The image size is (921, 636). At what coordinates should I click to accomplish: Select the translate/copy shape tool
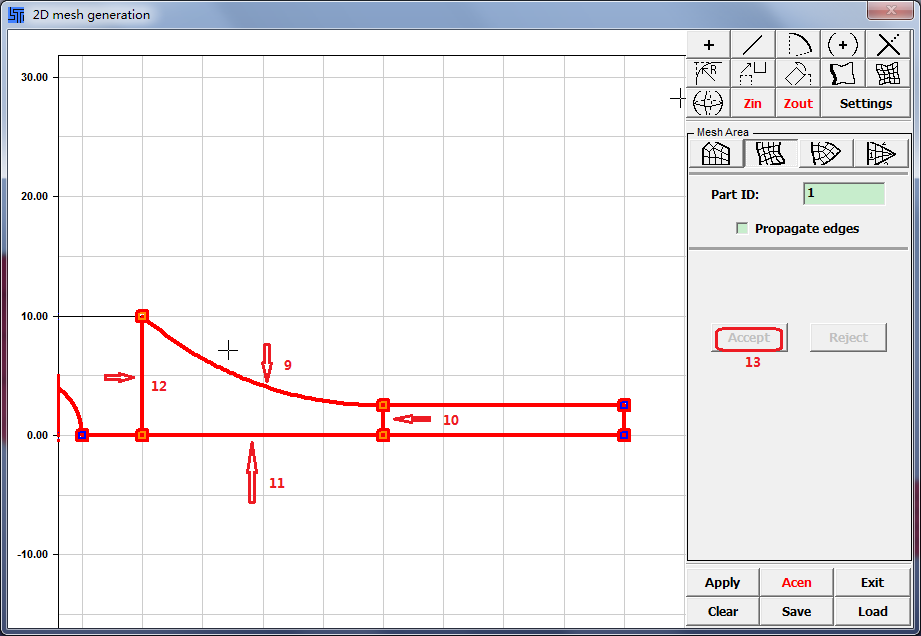(x=753, y=74)
